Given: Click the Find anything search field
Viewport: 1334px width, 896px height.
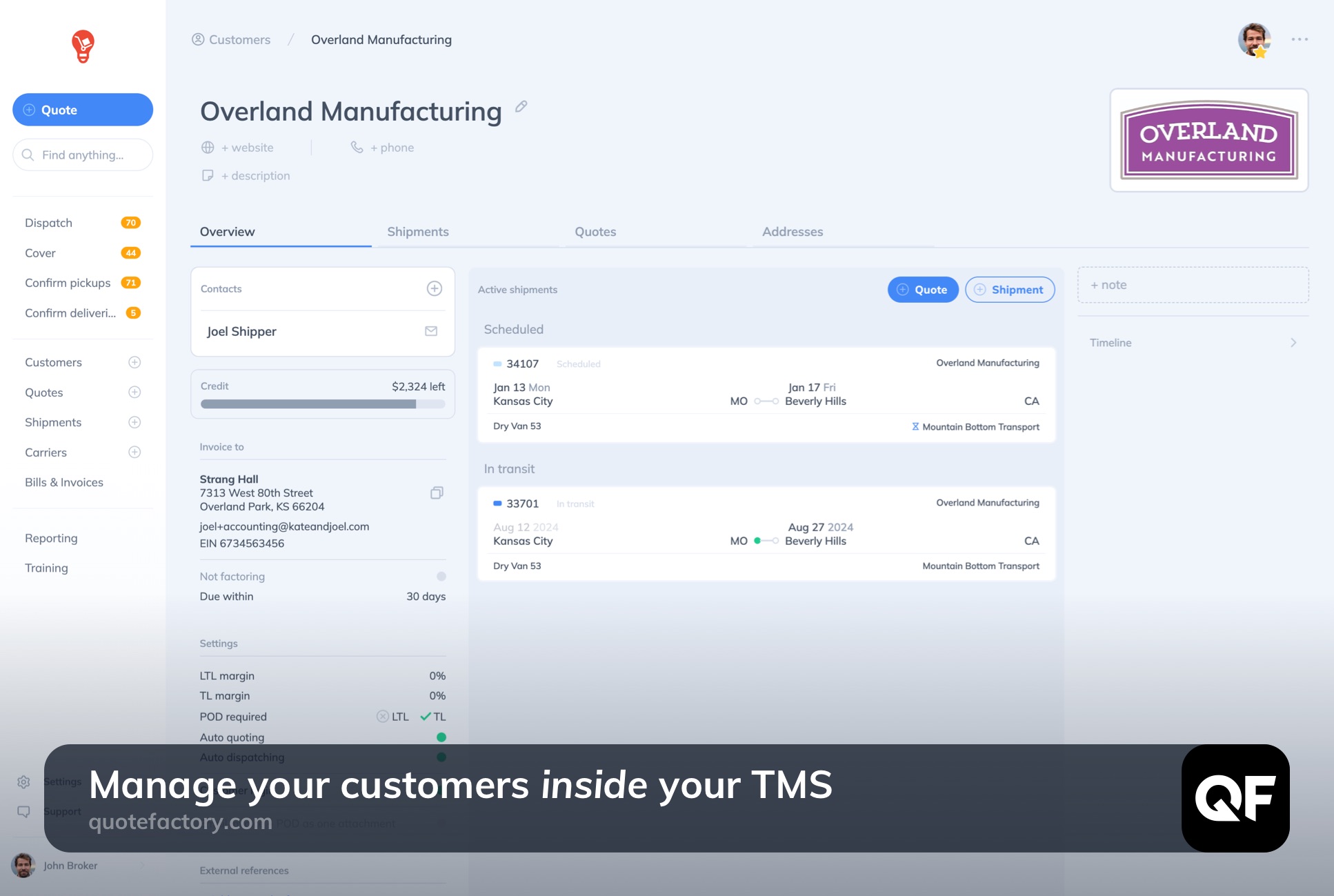Looking at the screenshot, I should pos(83,155).
